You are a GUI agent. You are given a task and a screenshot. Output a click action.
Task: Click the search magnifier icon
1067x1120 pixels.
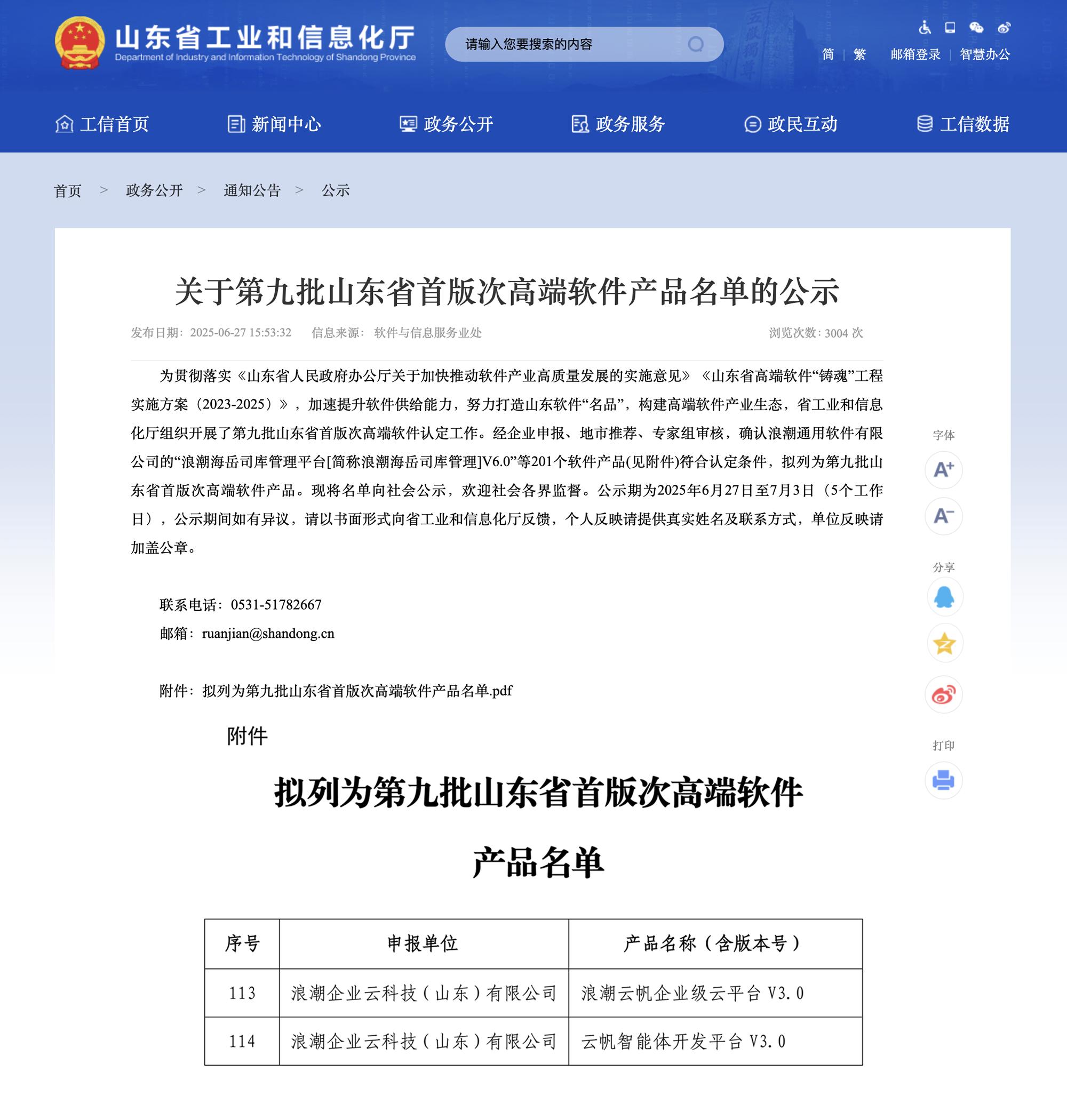click(x=696, y=44)
